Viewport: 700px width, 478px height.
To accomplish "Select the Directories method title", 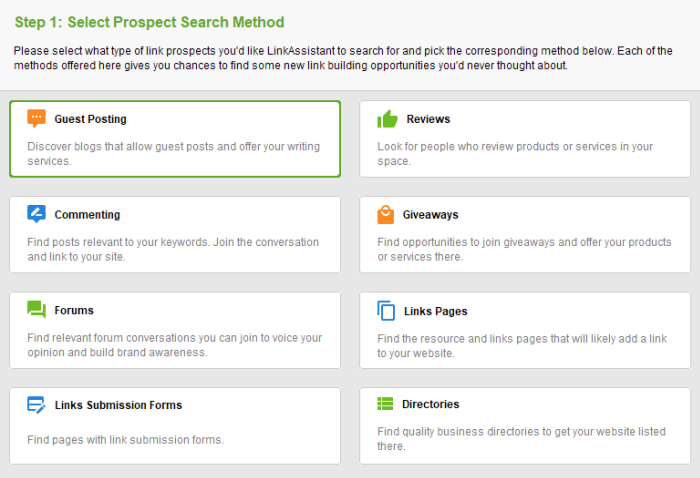I will click(x=431, y=405).
